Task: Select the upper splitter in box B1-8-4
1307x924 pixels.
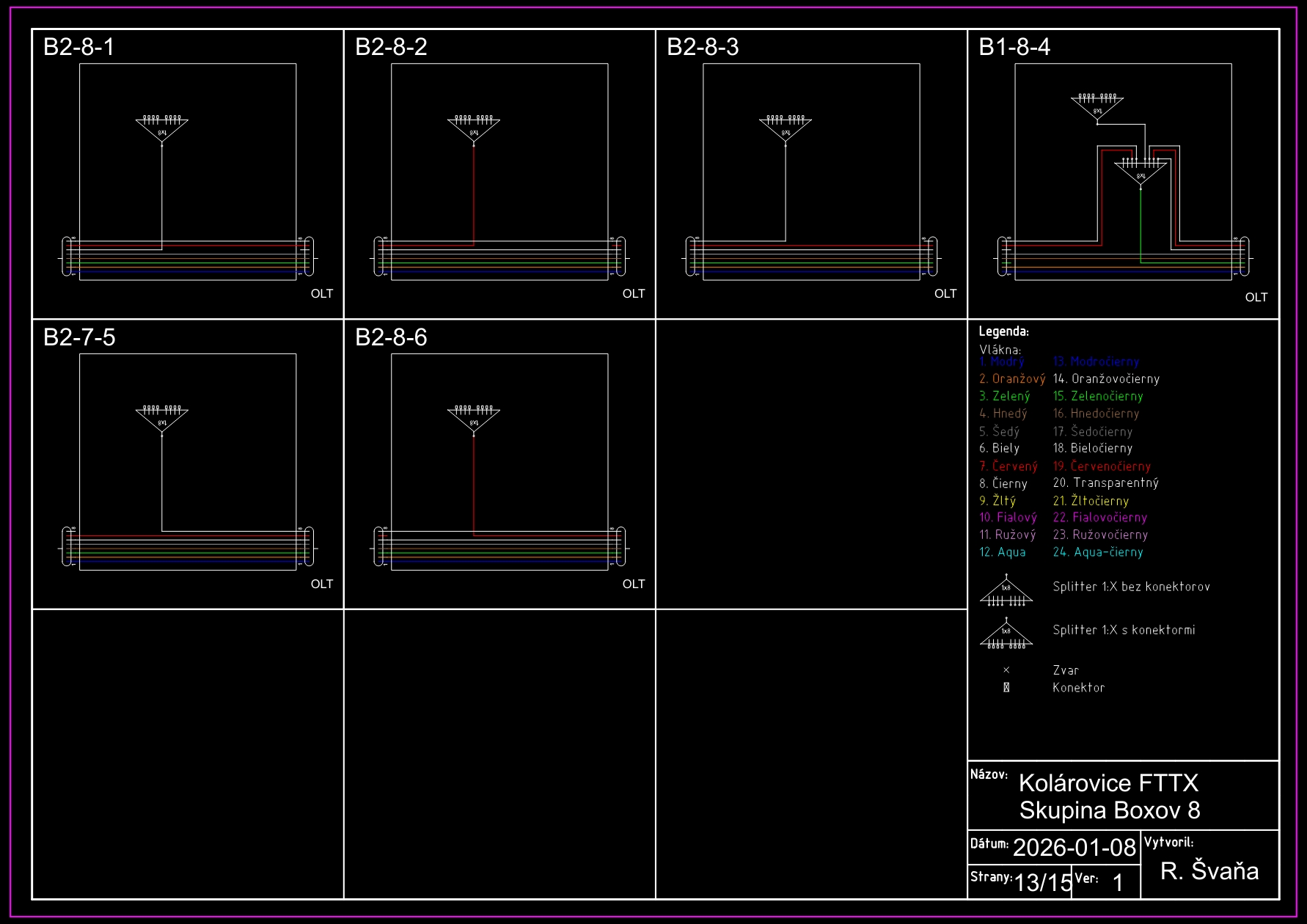Action: click(1097, 106)
